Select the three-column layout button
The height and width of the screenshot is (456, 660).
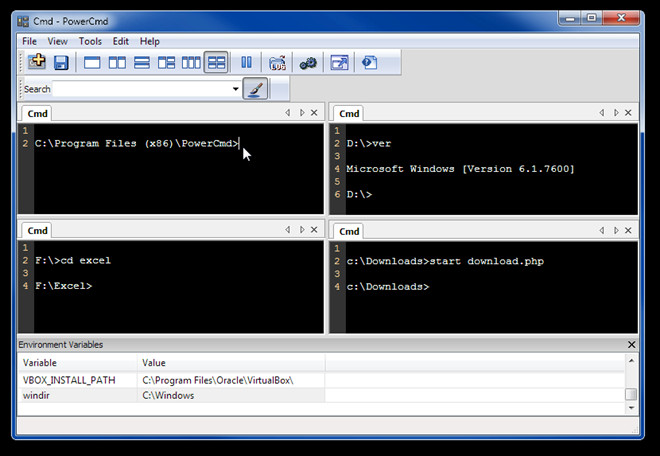tap(191, 63)
